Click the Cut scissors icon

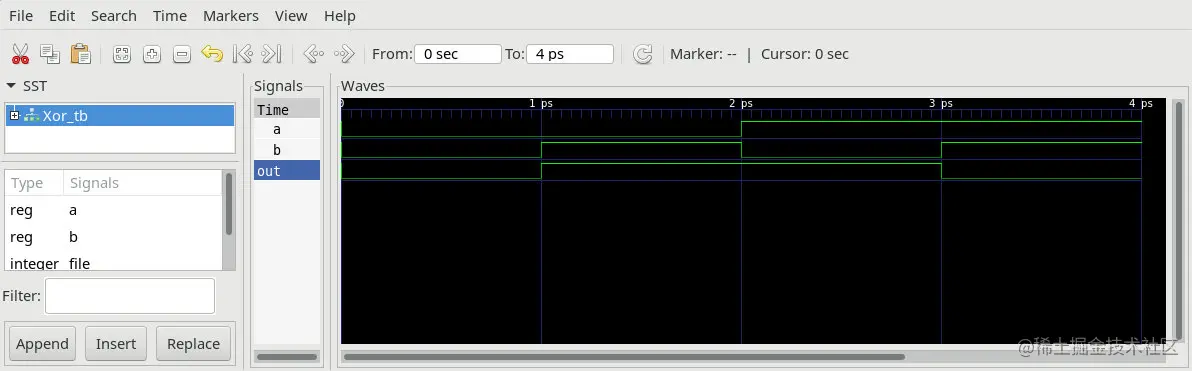(21, 54)
